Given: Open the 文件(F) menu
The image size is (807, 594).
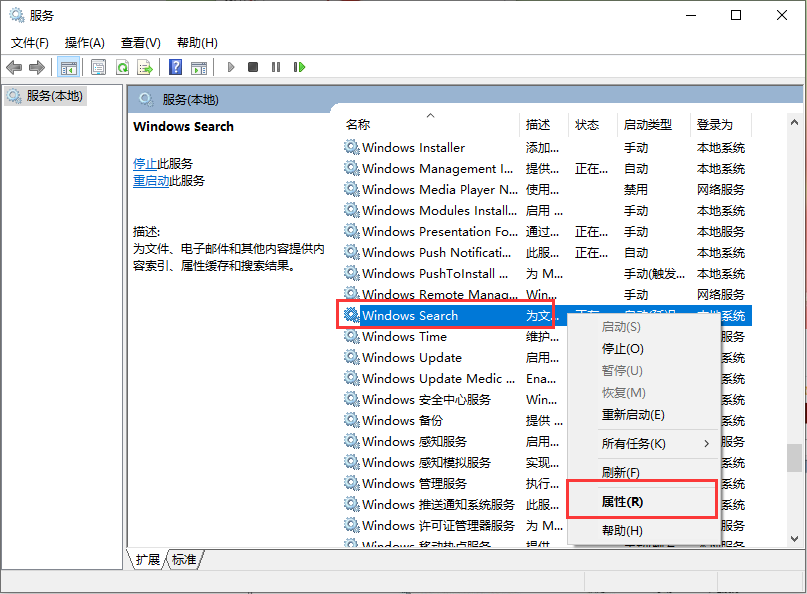Looking at the screenshot, I should tap(30, 43).
